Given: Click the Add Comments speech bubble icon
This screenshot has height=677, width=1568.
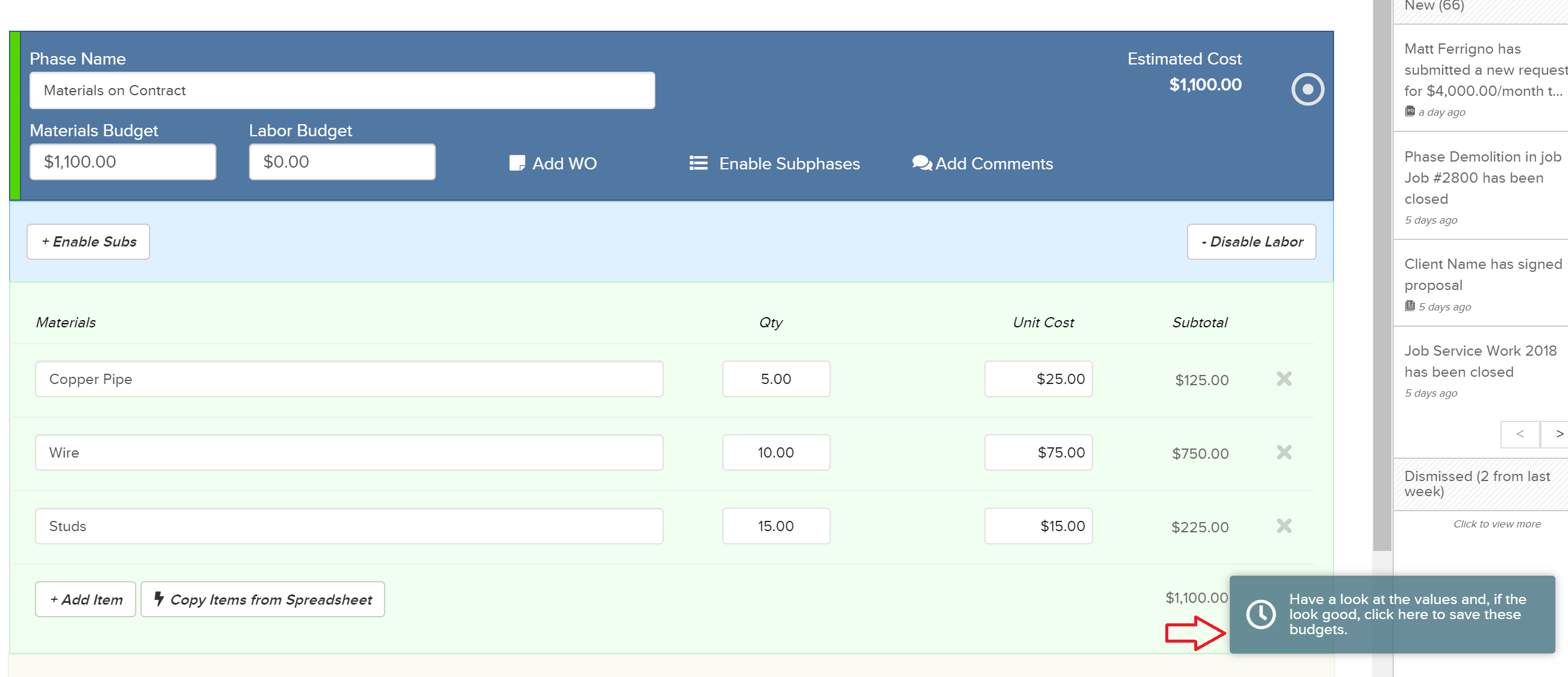Looking at the screenshot, I should 922,163.
